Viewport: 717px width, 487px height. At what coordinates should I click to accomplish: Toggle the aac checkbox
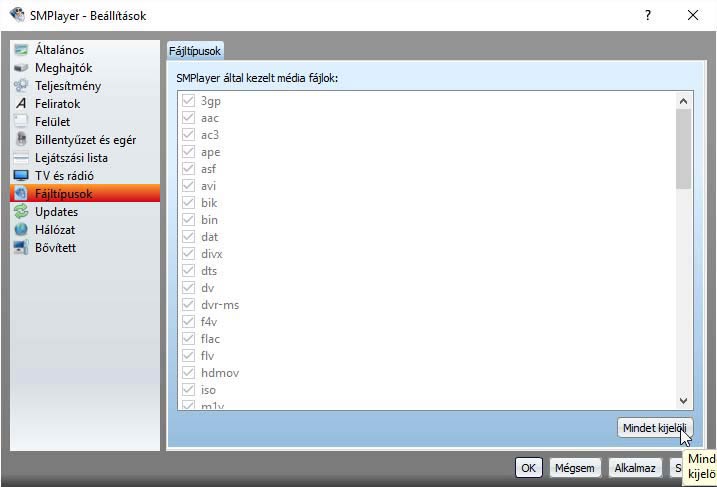188,118
